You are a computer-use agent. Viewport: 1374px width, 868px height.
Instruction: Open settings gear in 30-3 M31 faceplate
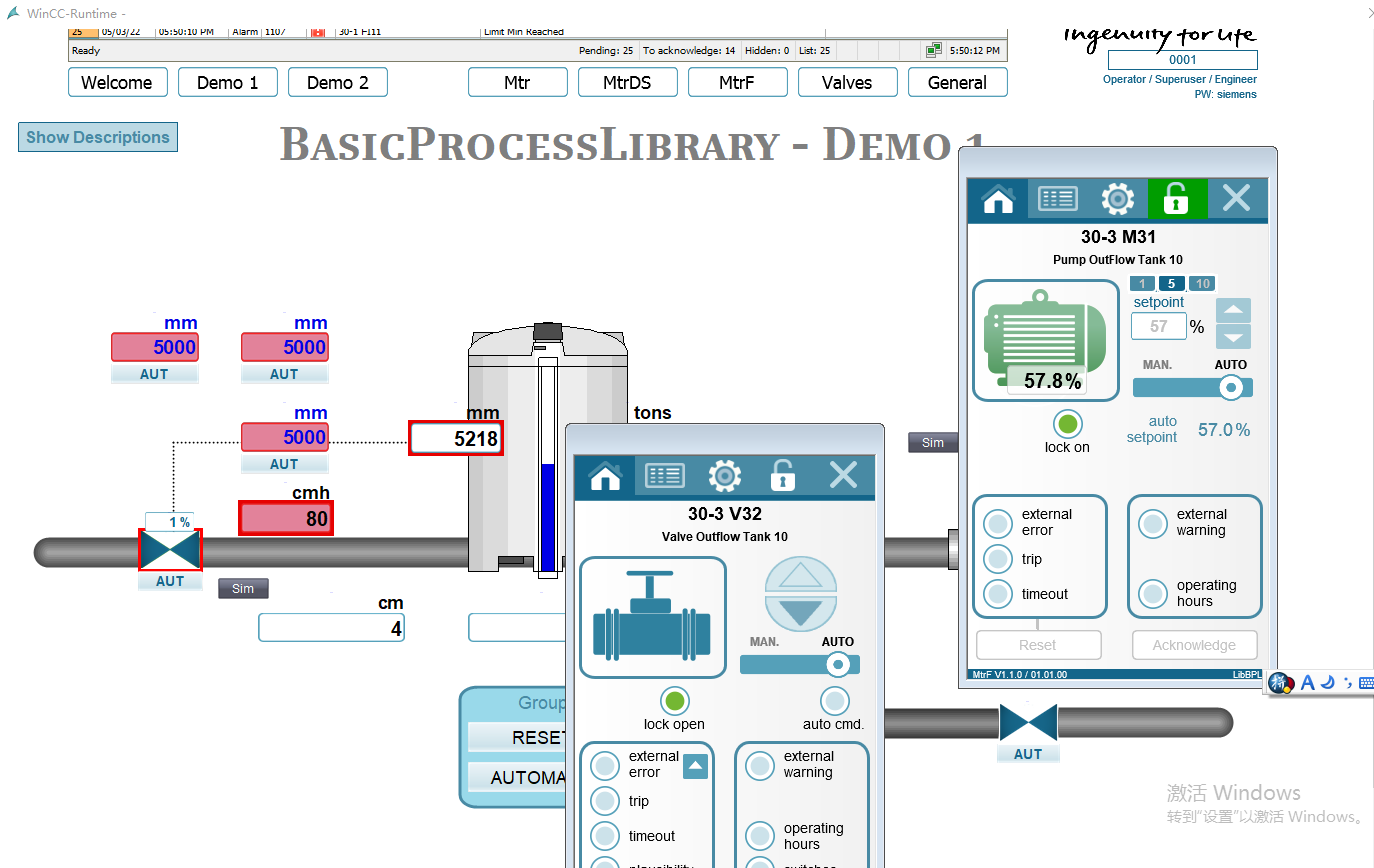coord(1117,199)
